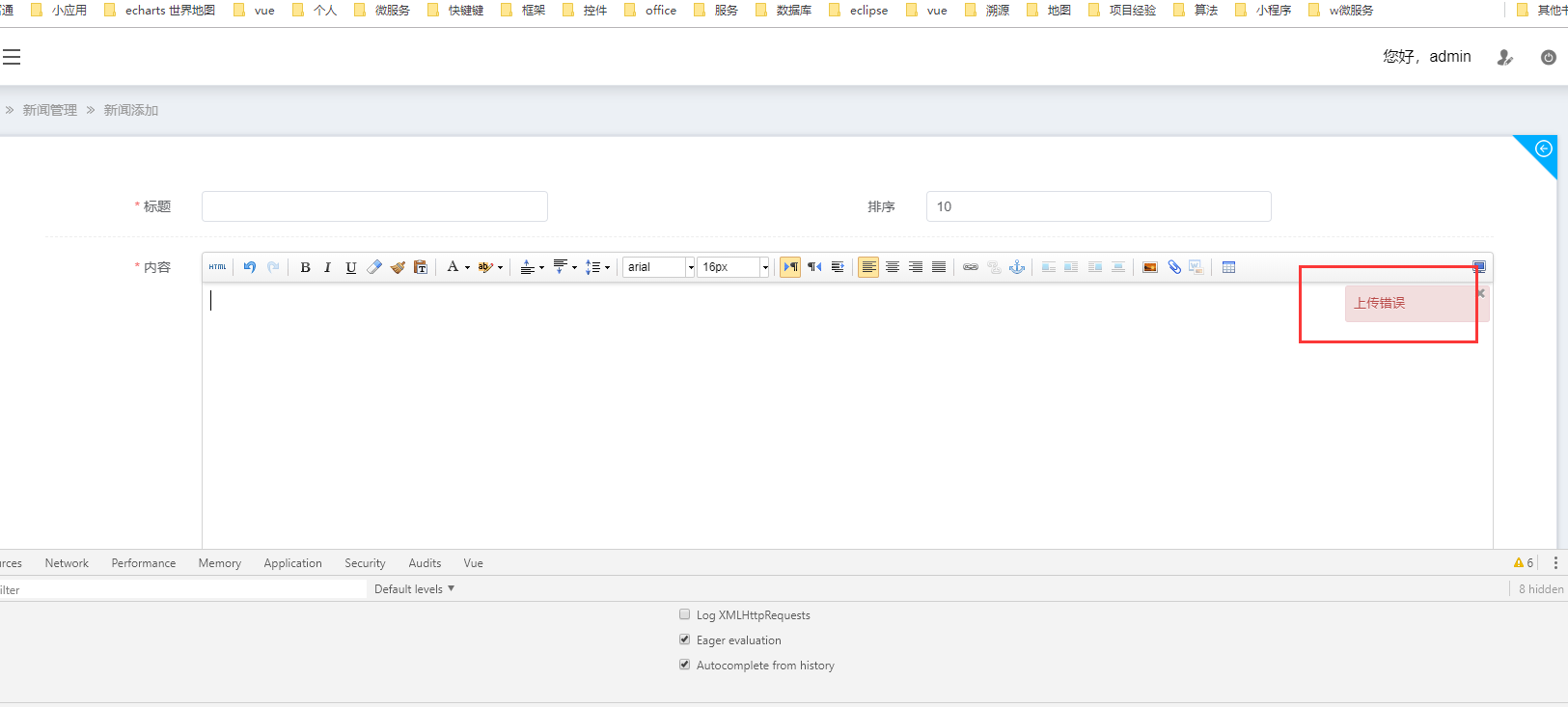Image resolution: width=1568 pixels, height=707 pixels.
Task: Open the Vue devtools tab
Action: click(473, 563)
